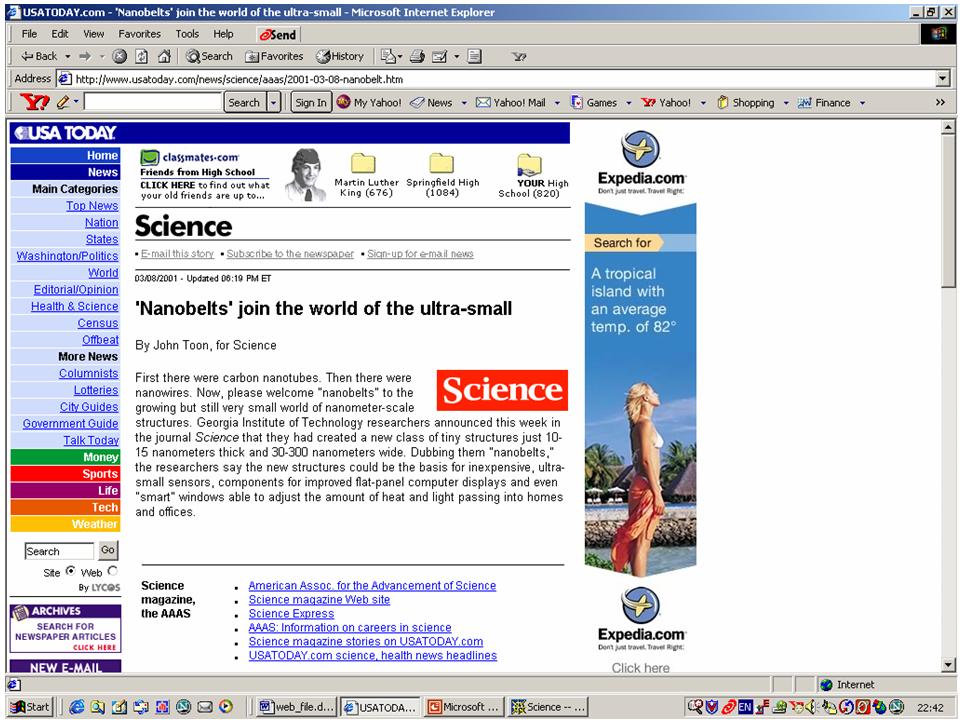
Task: Open the Edit menu
Action: click(59, 34)
